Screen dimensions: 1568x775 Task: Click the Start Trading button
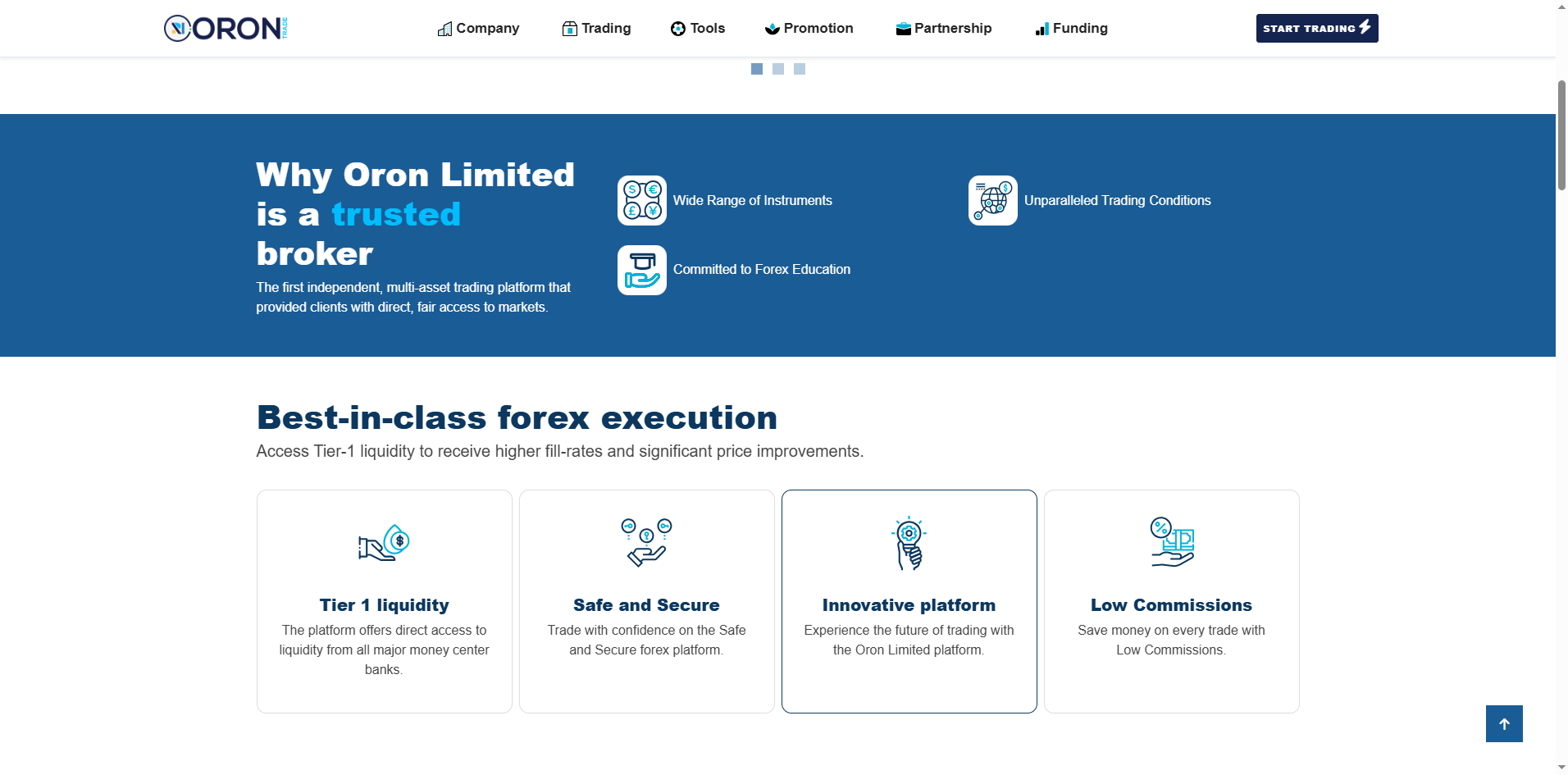[x=1317, y=28]
